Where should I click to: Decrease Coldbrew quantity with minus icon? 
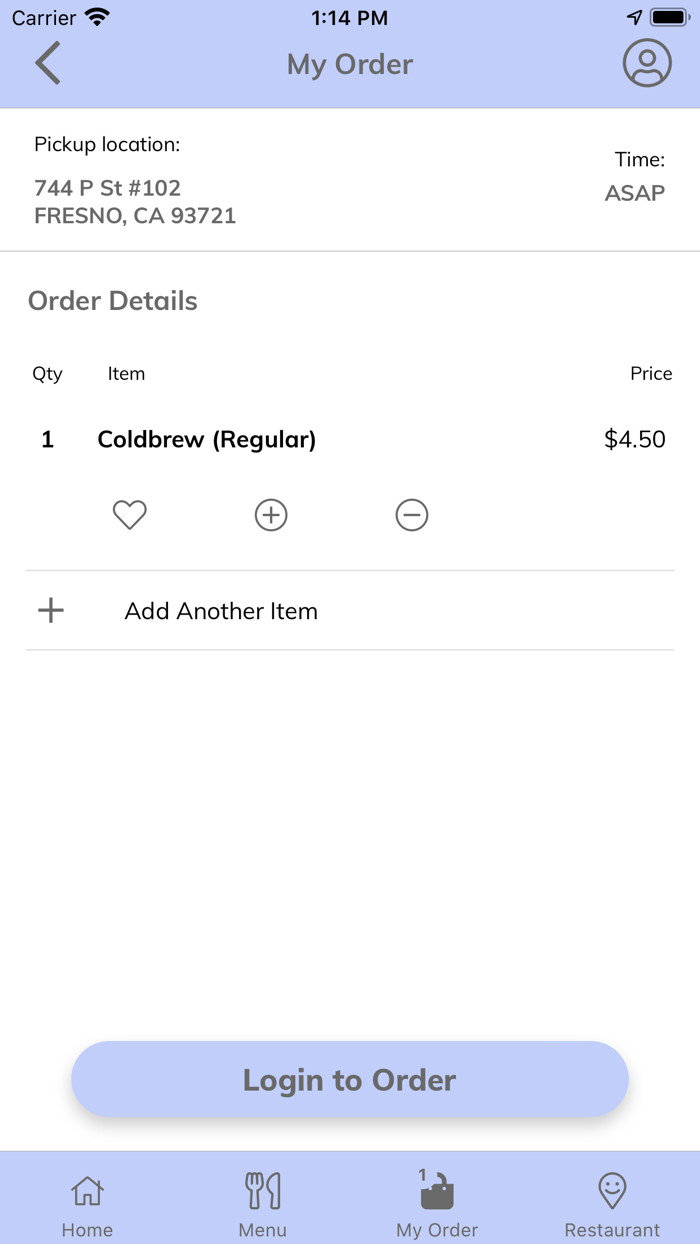[x=412, y=515]
